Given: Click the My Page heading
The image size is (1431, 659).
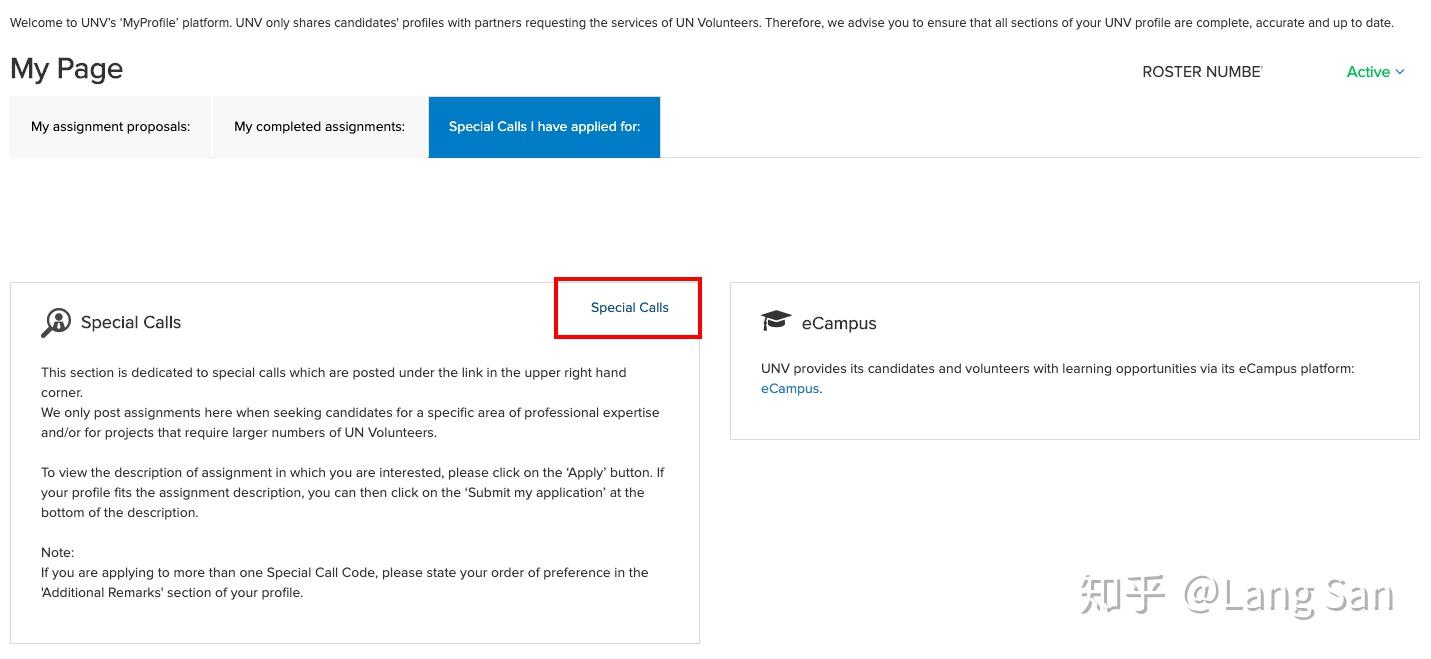Looking at the screenshot, I should point(67,69).
